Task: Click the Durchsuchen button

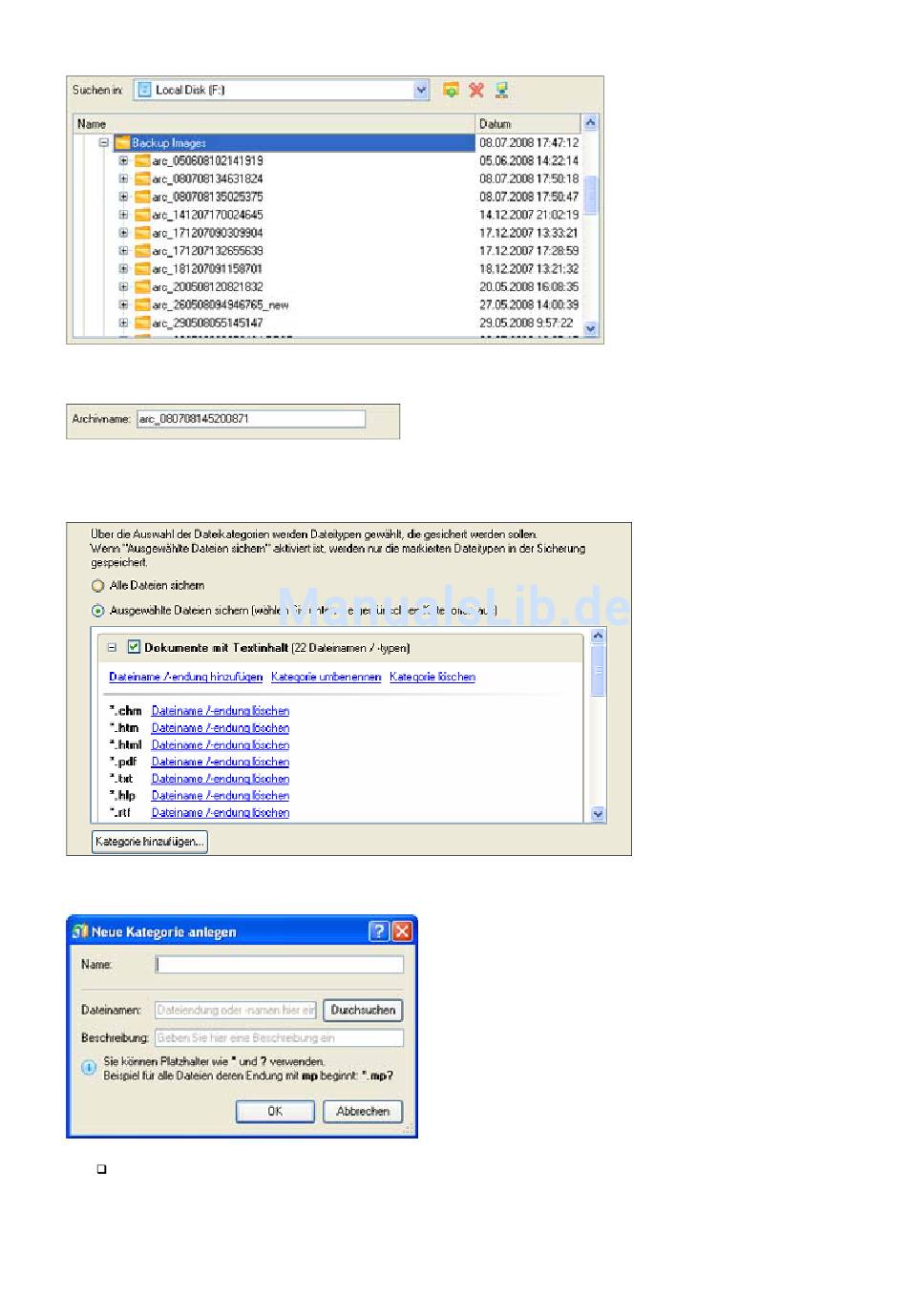Action: (363, 1010)
